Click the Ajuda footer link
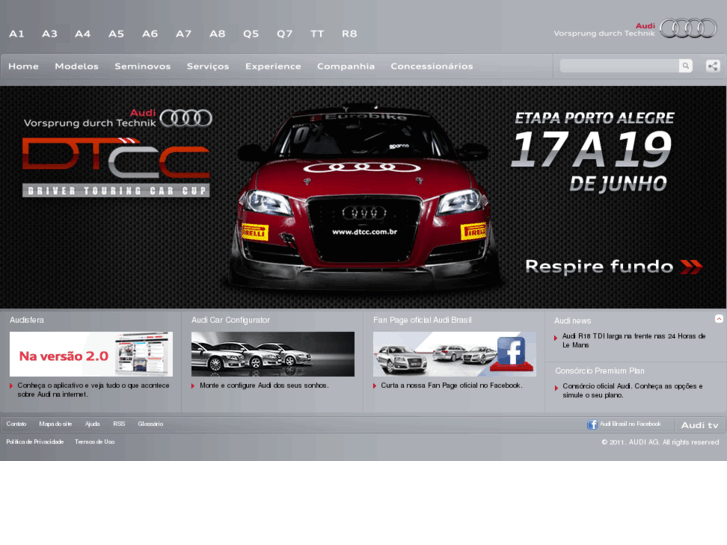 [92, 424]
